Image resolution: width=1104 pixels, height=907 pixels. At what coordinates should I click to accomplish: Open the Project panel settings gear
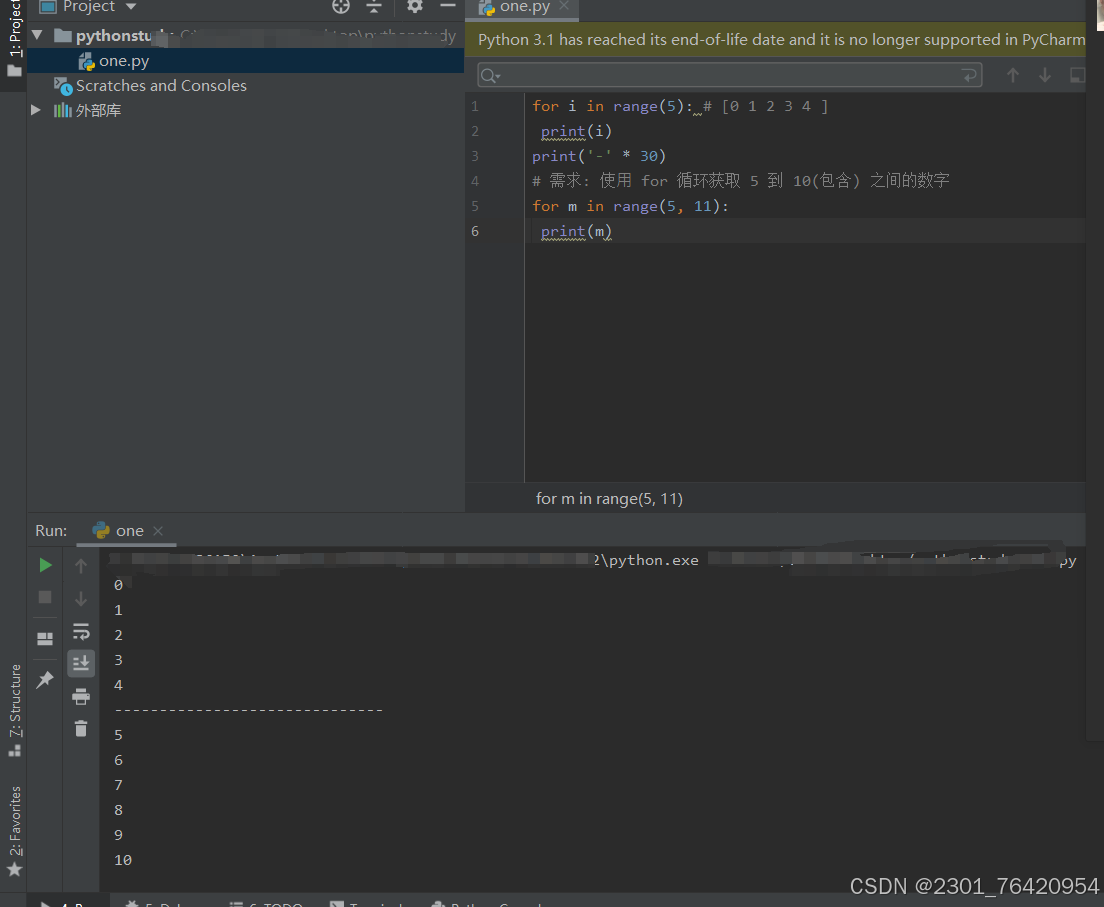(414, 7)
